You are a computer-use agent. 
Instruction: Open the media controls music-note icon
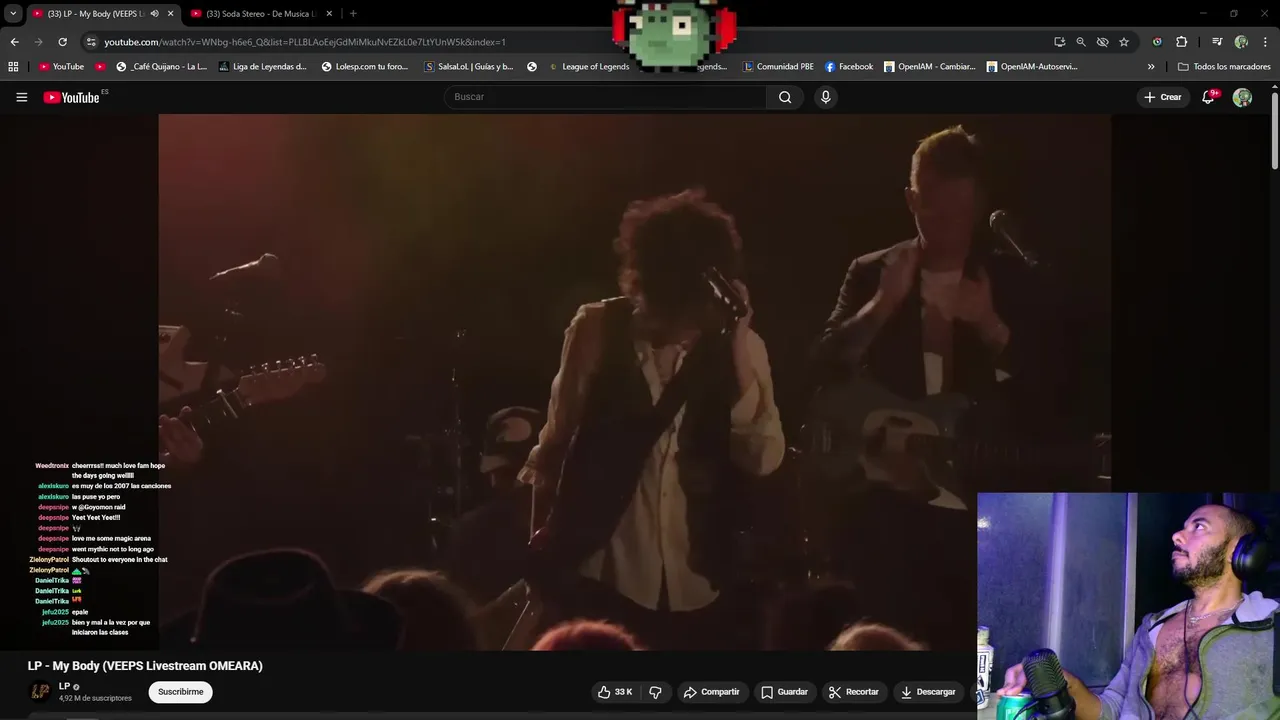pos(1217,42)
